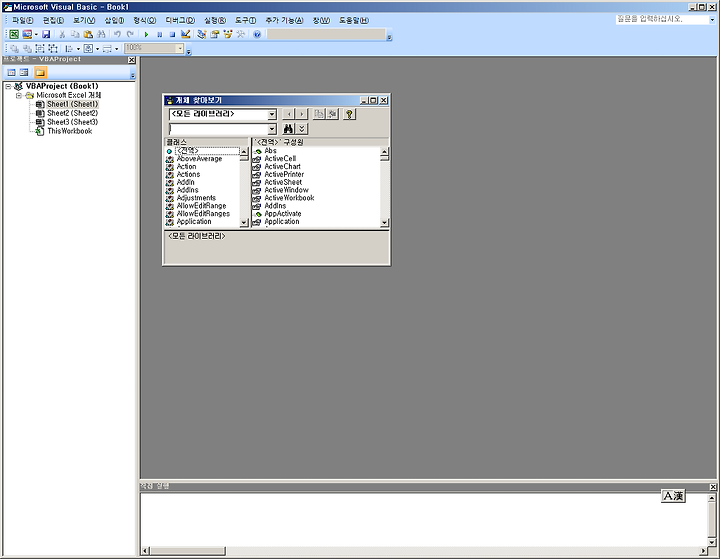
Task: Click the Redo arrow icon
Action: (130, 34)
